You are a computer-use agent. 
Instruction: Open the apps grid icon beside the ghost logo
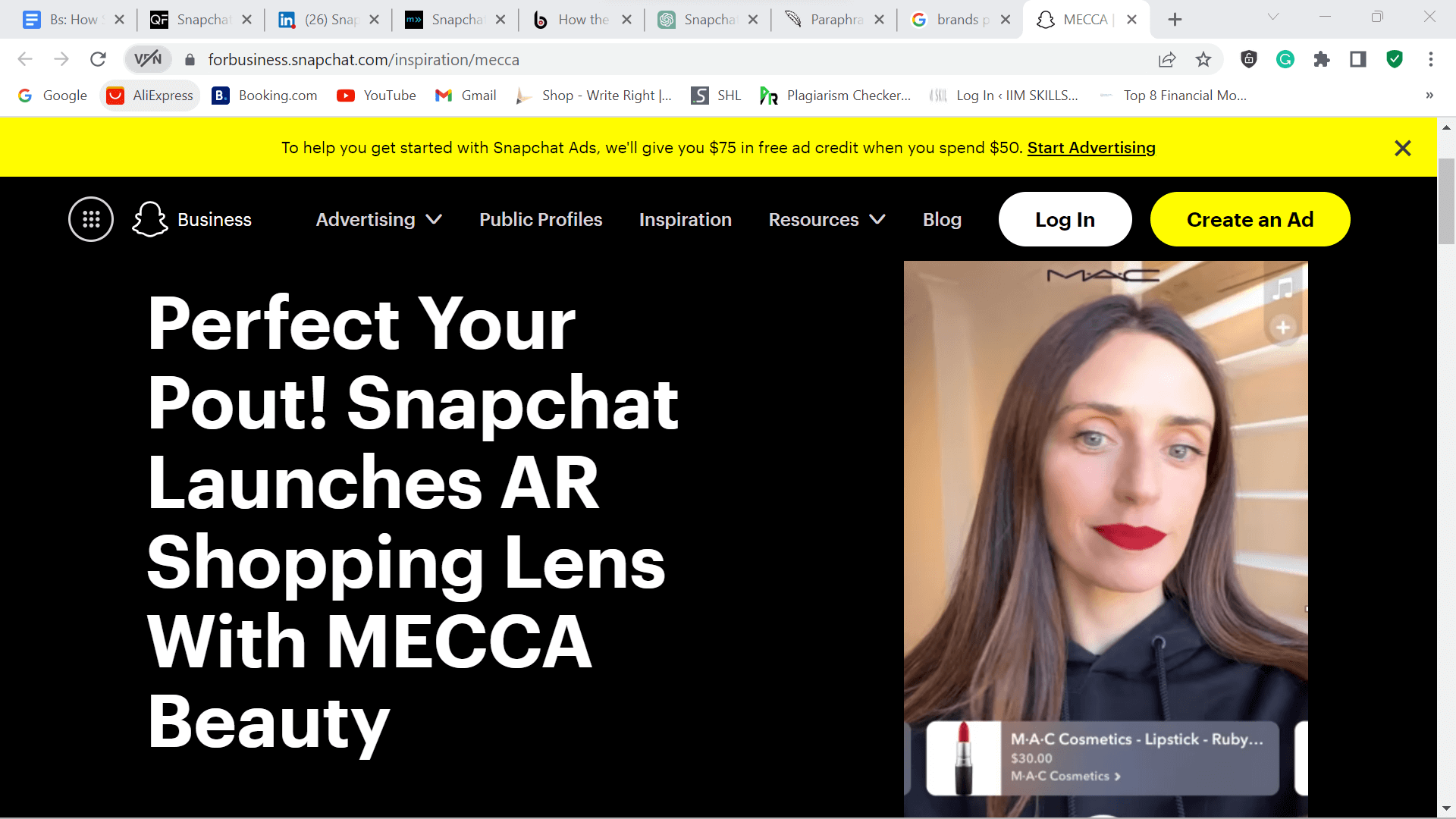click(x=90, y=219)
